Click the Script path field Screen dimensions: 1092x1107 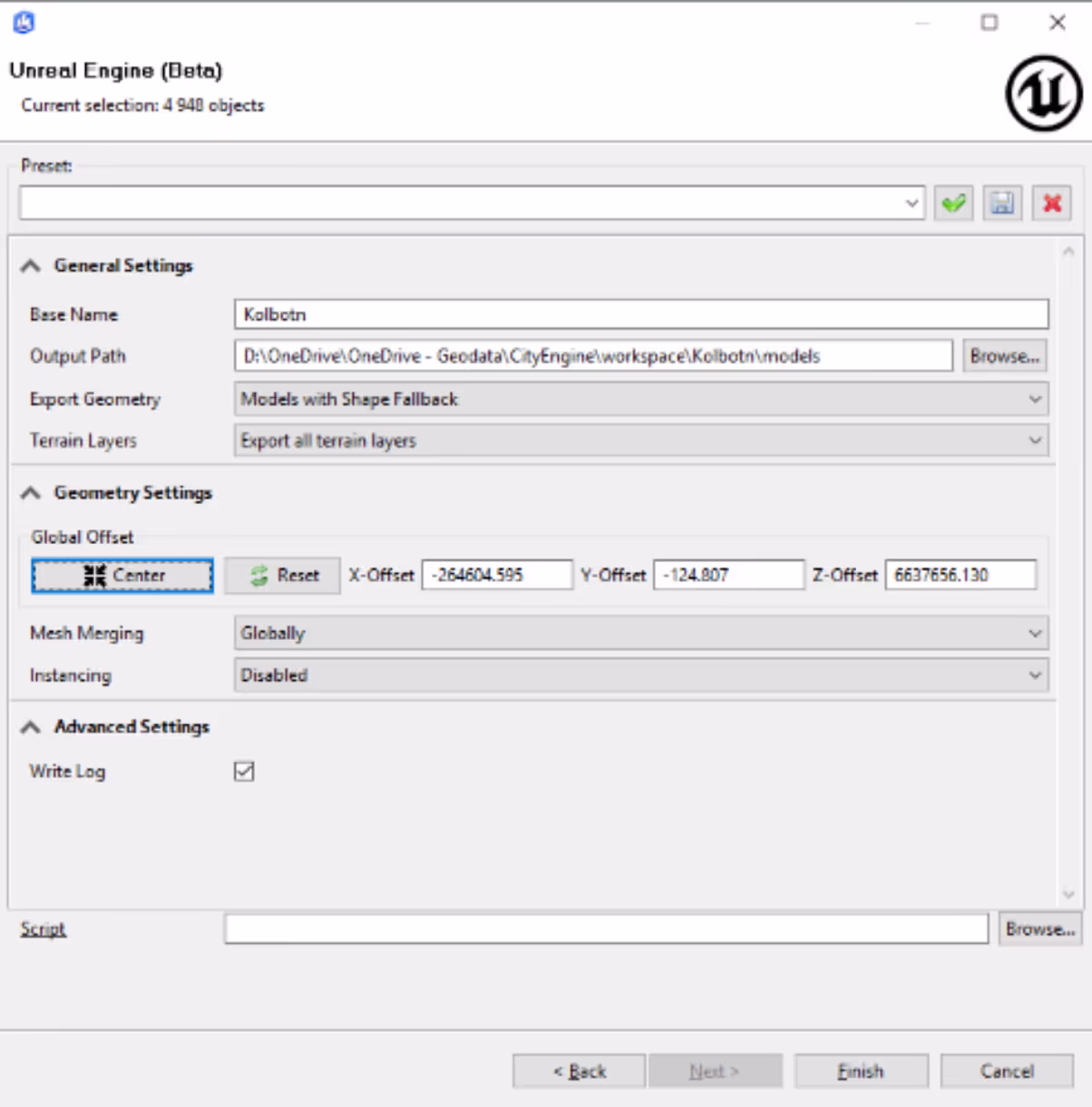click(607, 929)
